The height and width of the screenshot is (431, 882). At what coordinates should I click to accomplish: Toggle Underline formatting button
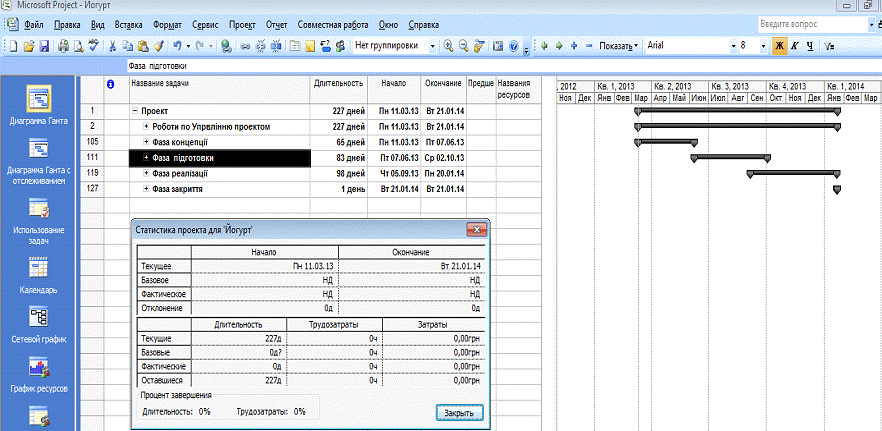pyautogui.click(x=808, y=46)
